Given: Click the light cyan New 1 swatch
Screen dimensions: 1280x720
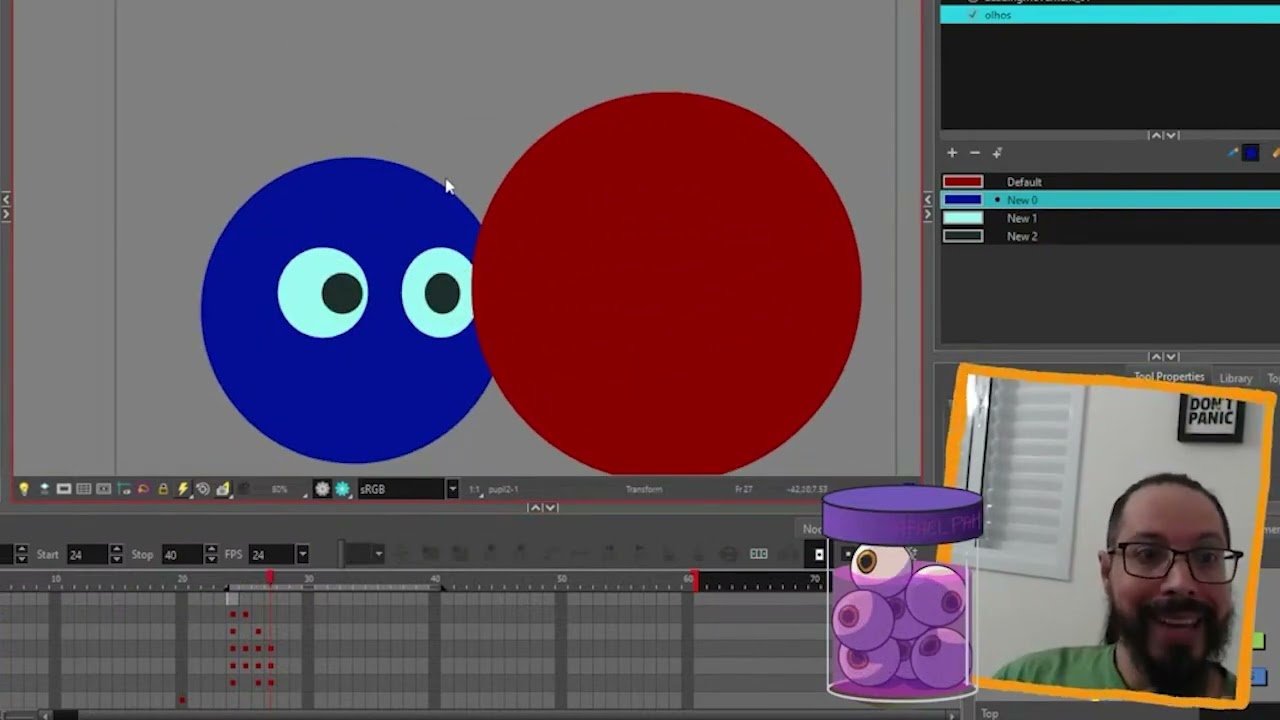Looking at the screenshot, I should point(963,218).
